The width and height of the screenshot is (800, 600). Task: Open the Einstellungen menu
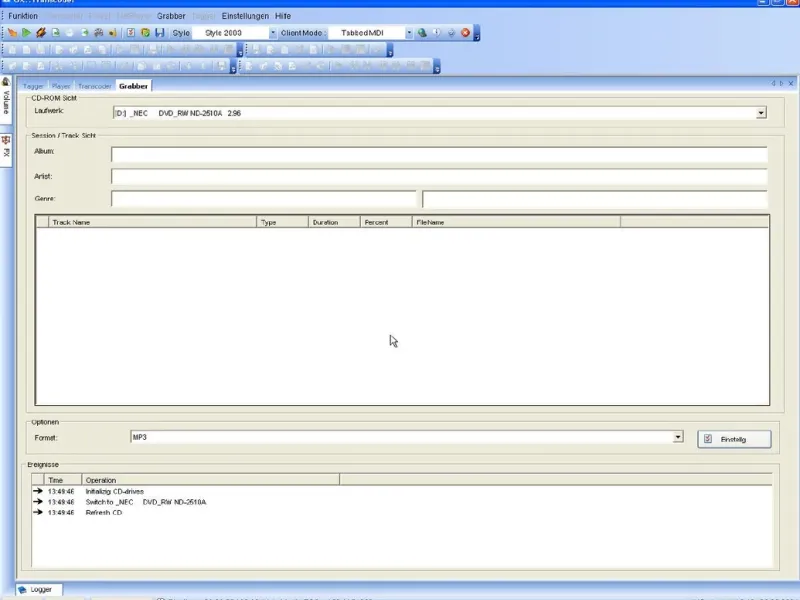245,16
